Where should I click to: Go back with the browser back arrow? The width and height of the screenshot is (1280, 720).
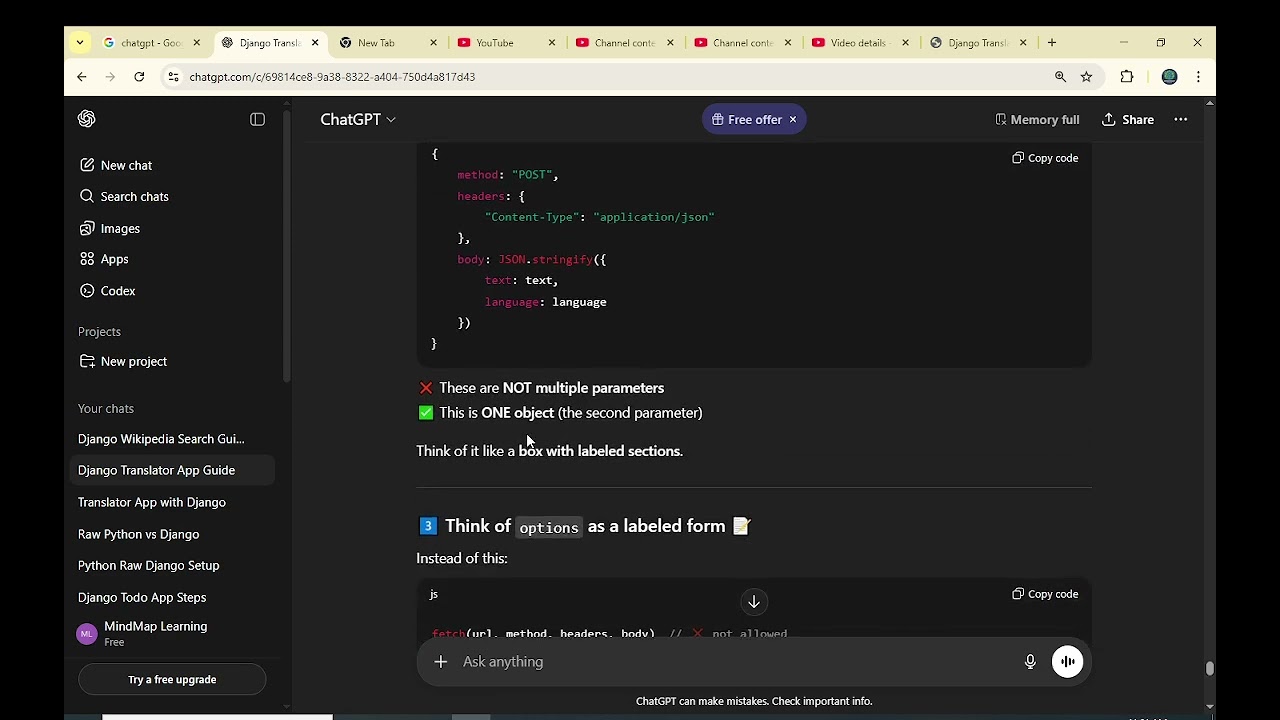(x=82, y=76)
